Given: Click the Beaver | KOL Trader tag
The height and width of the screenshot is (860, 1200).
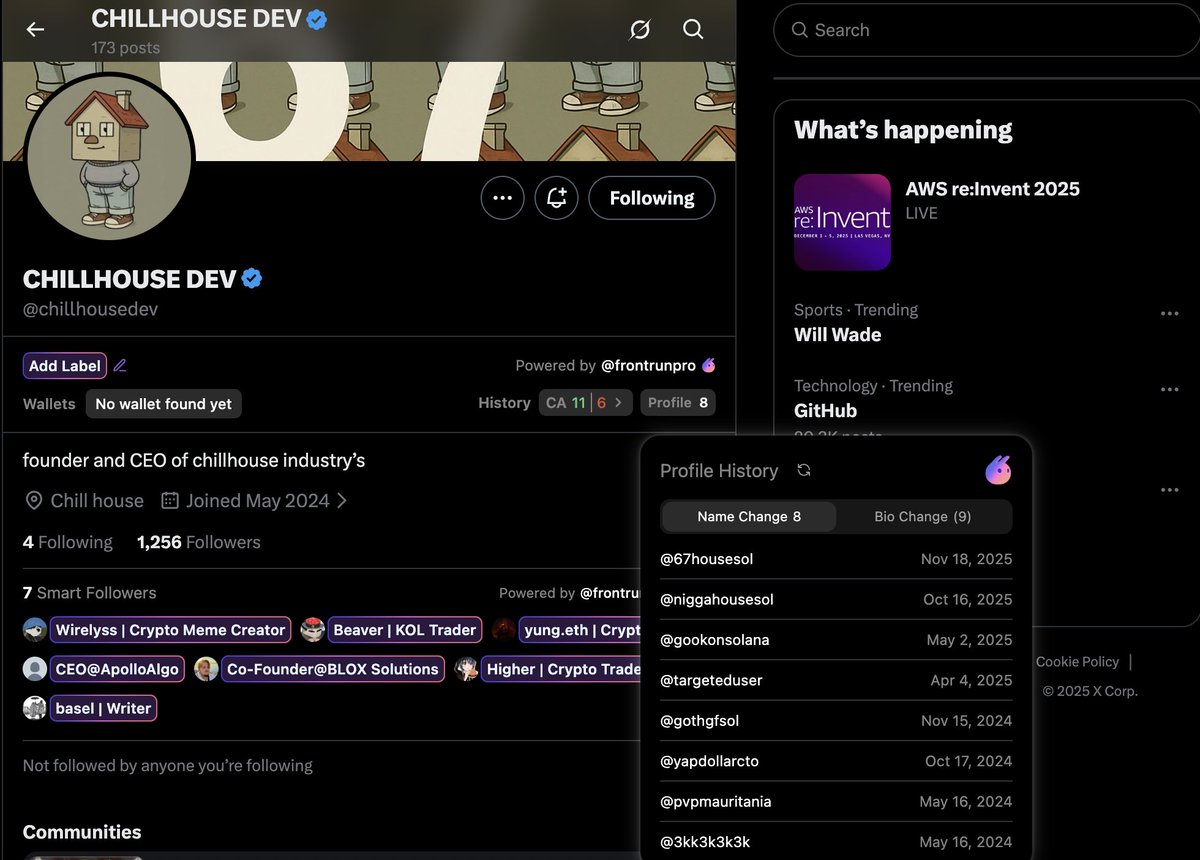Looking at the screenshot, I should point(405,630).
